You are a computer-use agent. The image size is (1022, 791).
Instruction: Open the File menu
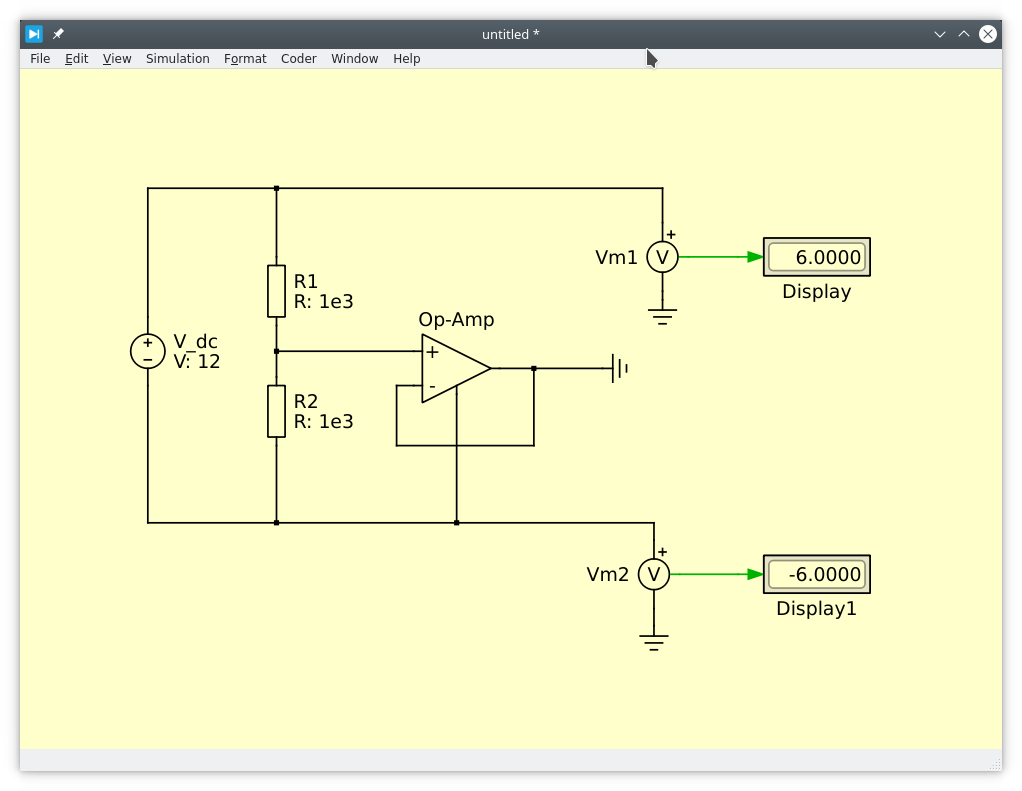point(40,59)
